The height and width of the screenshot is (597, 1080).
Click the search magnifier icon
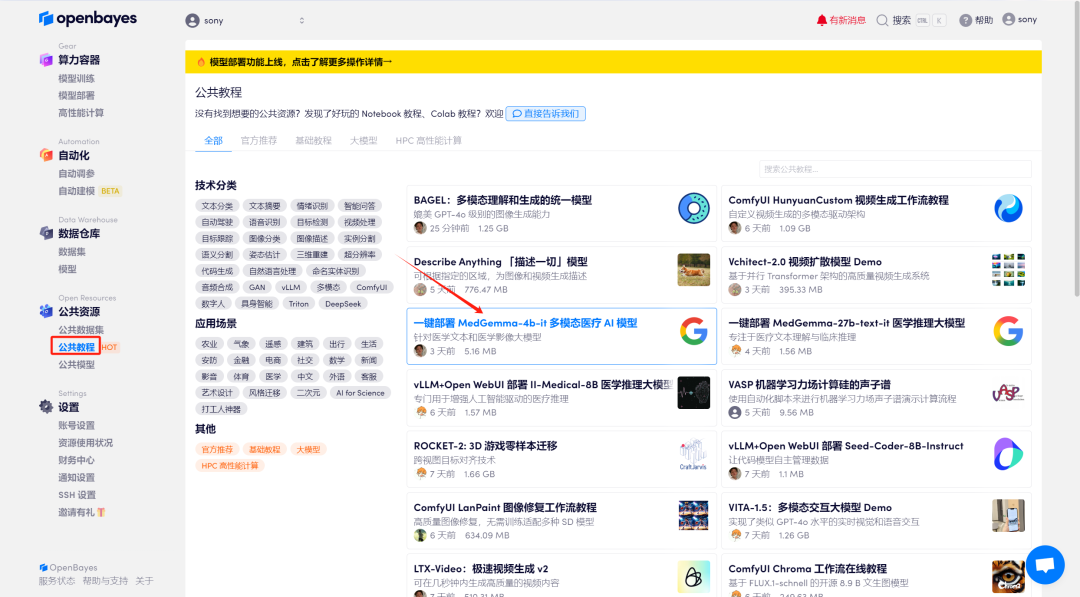[882, 20]
